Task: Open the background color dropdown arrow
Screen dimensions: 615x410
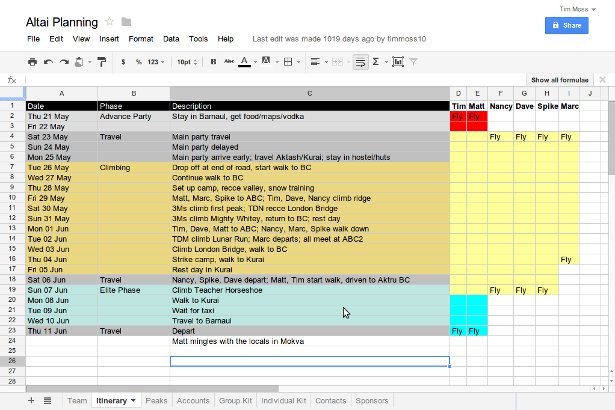Action: pos(277,62)
